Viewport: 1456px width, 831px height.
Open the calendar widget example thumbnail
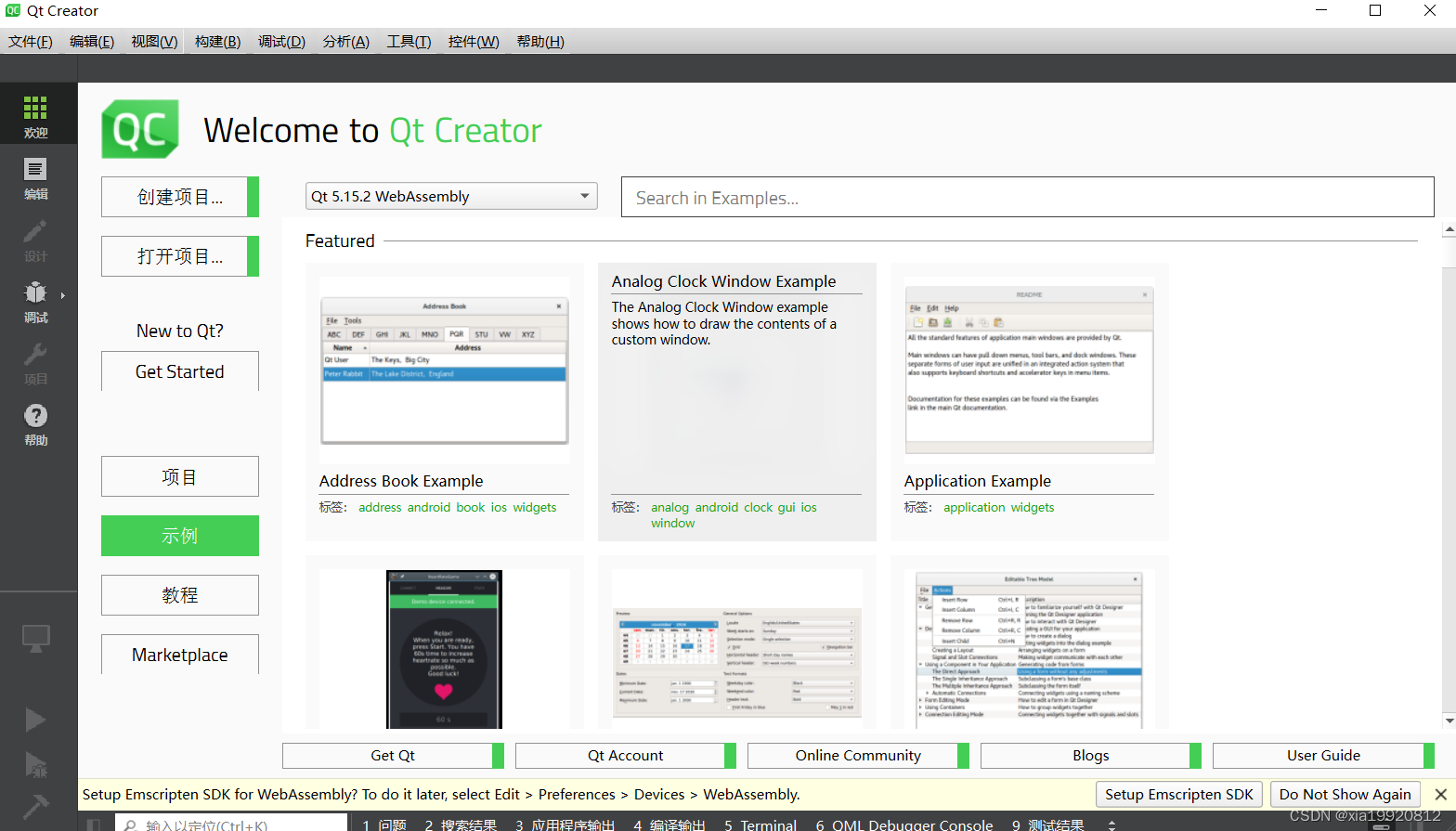pos(737,662)
